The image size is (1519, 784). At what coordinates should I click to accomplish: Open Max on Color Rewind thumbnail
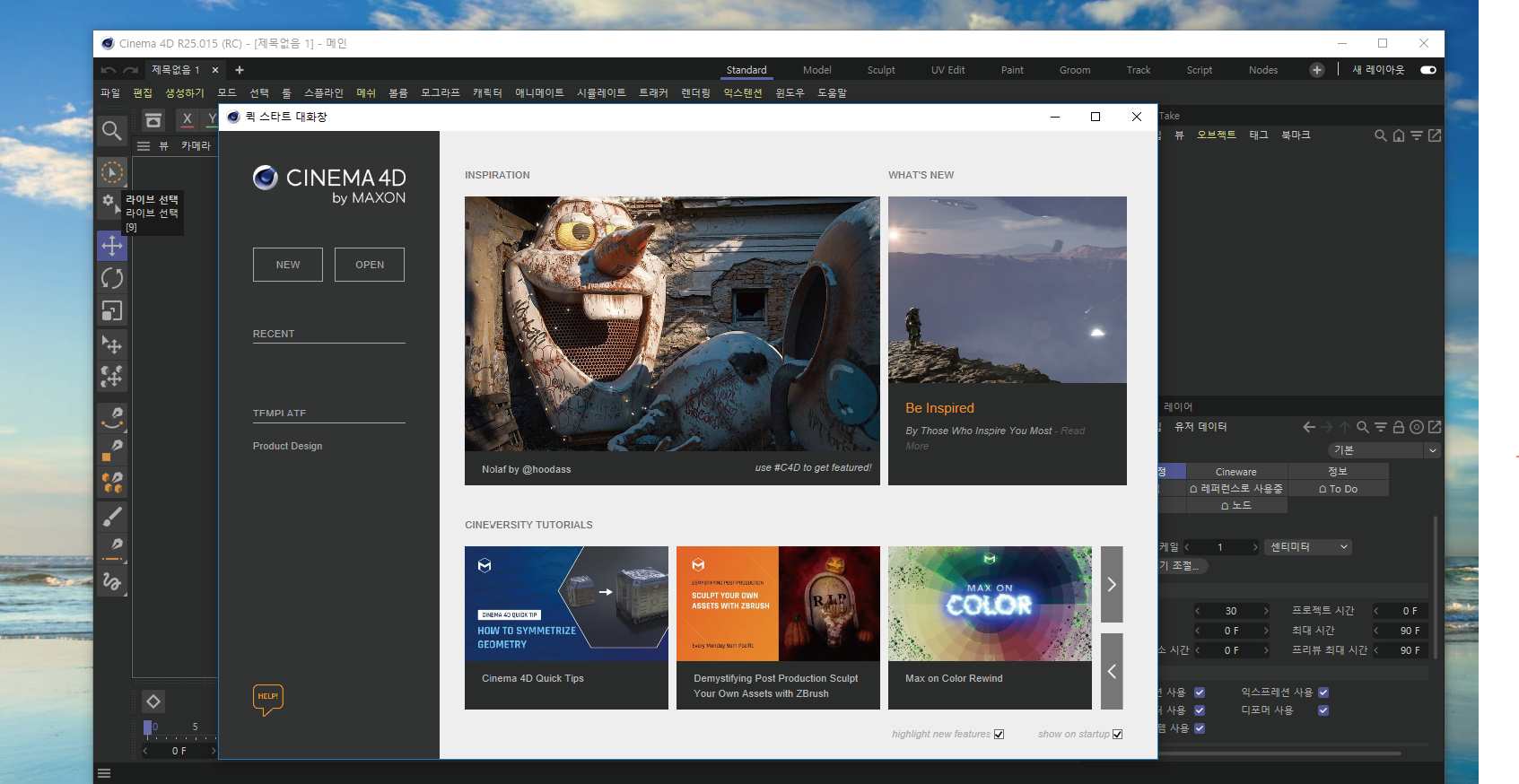(x=990, y=604)
